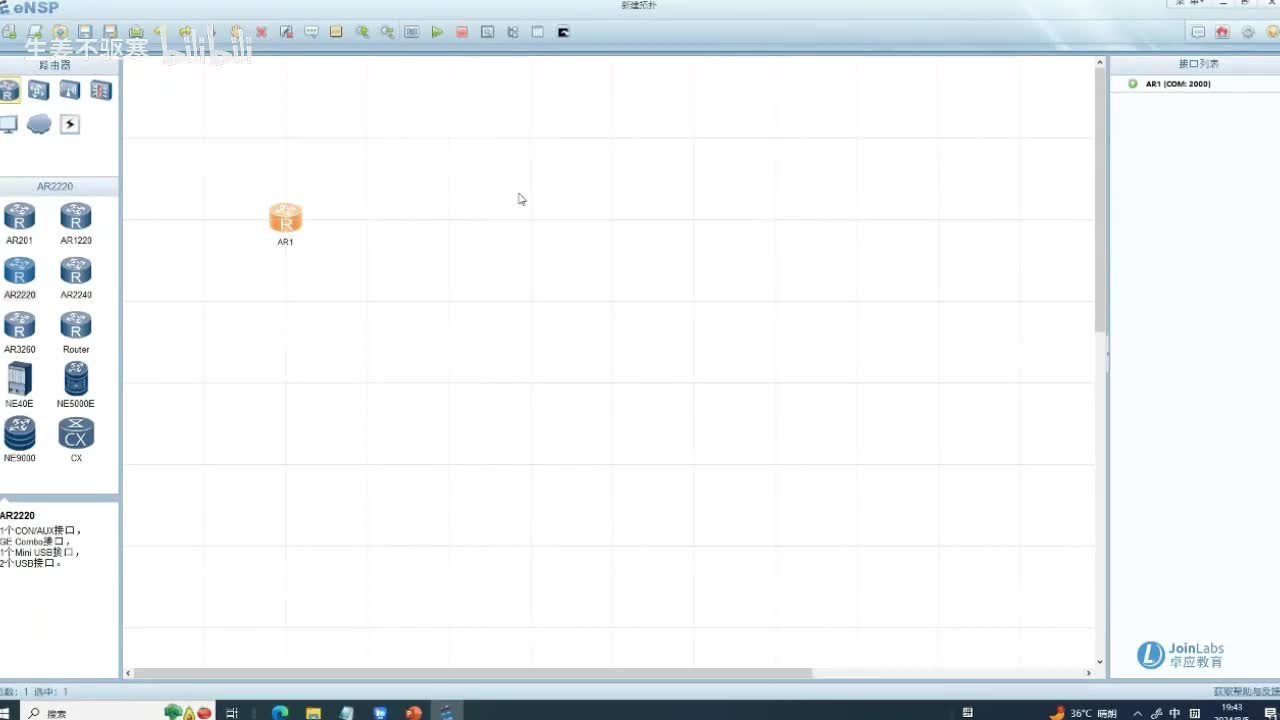
Task: Select the wireless WLAN device category icon
Action: [70, 91]
